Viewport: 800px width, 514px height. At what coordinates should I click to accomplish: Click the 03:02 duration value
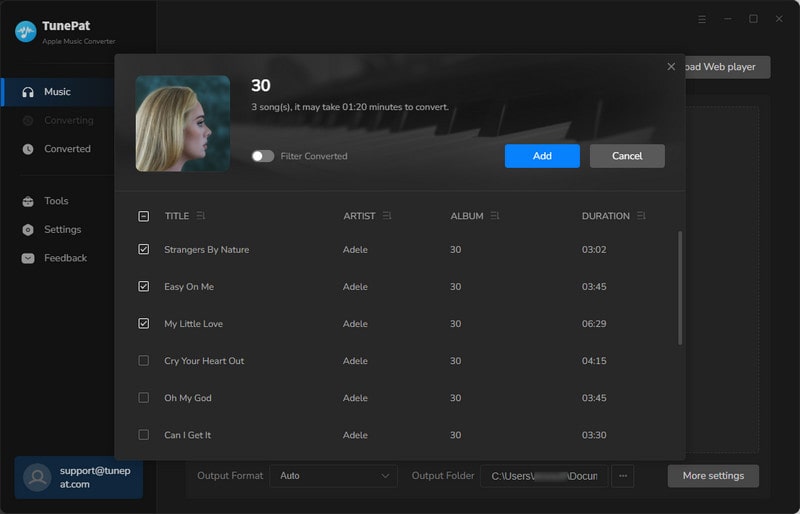pyautogui.click(x=594, y=250)
